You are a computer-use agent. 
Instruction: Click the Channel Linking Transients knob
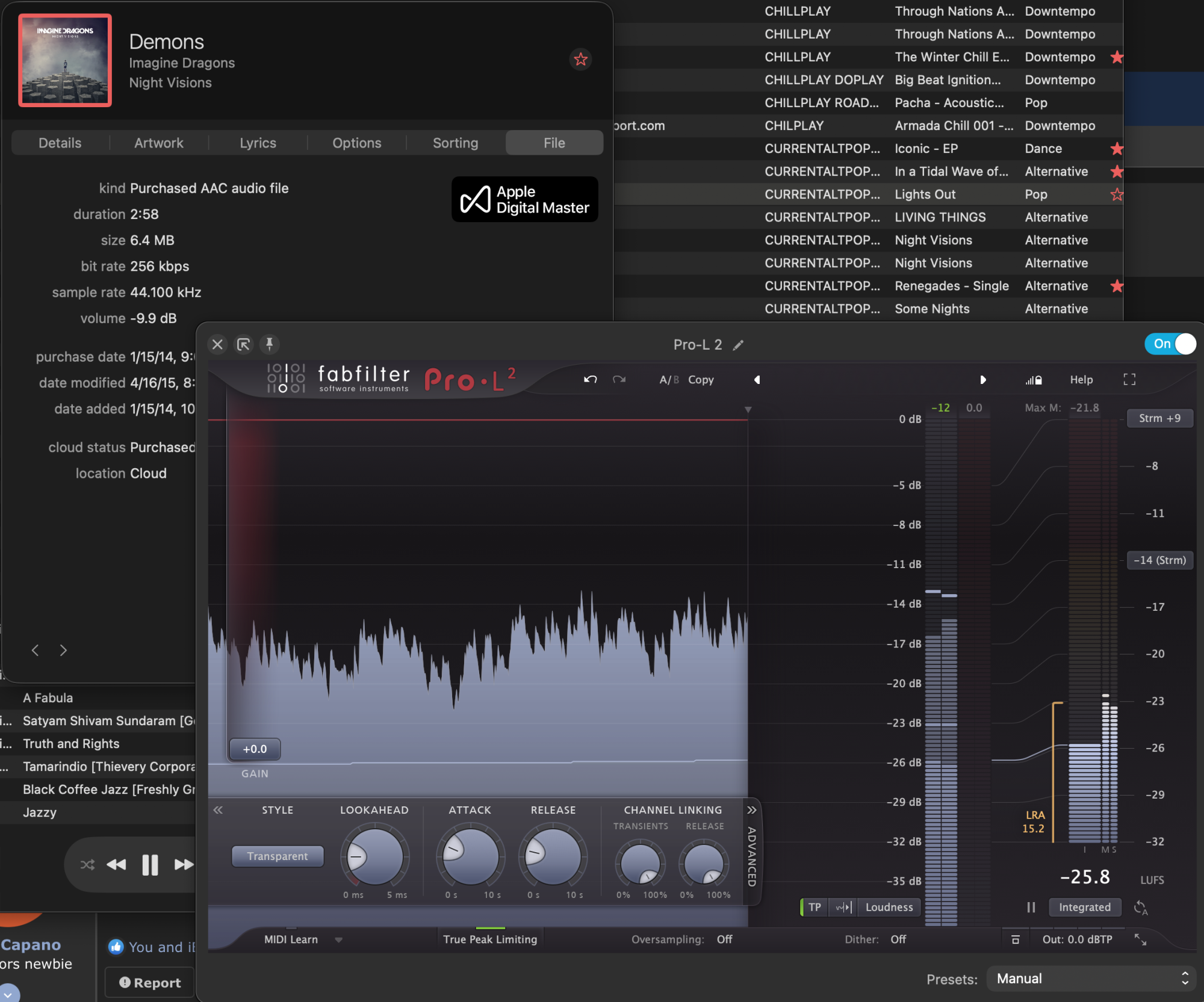640,864
